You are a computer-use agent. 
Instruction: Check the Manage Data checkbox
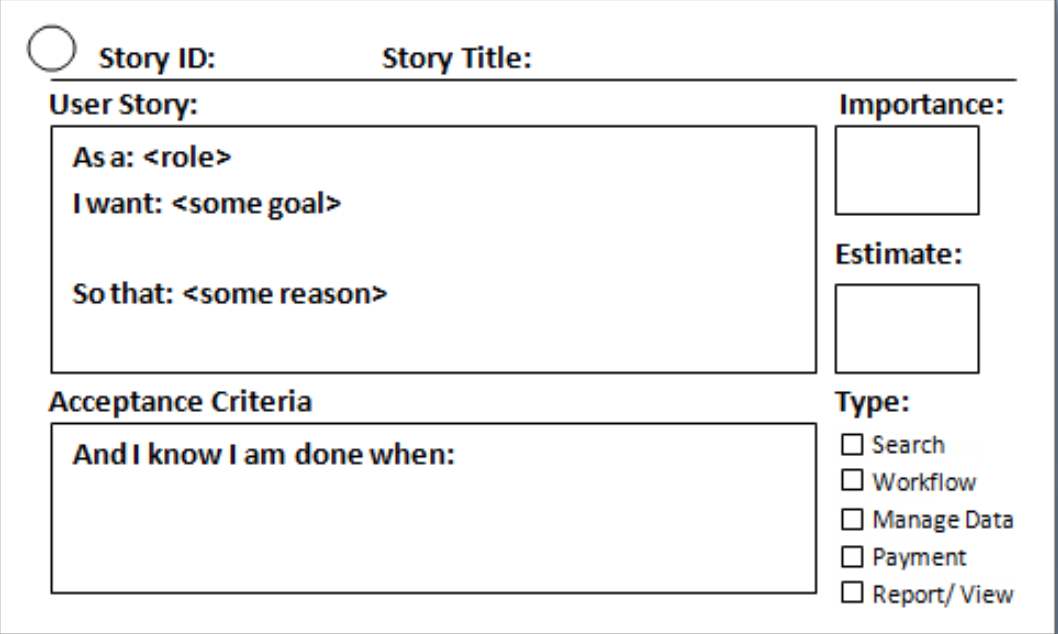(852, 519)
